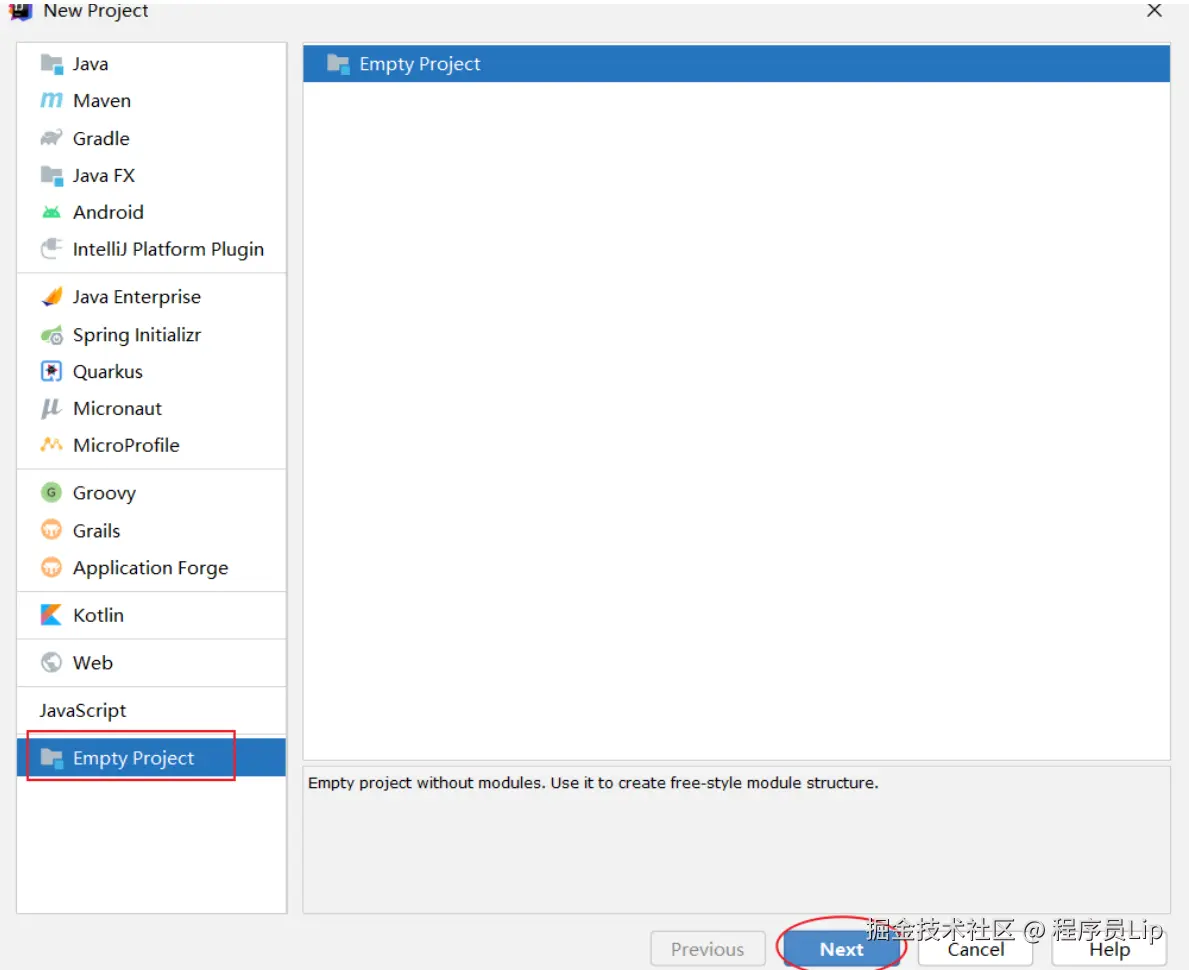Choose the Application Forge label
The image size is (1189, 970).
[150, 568]
